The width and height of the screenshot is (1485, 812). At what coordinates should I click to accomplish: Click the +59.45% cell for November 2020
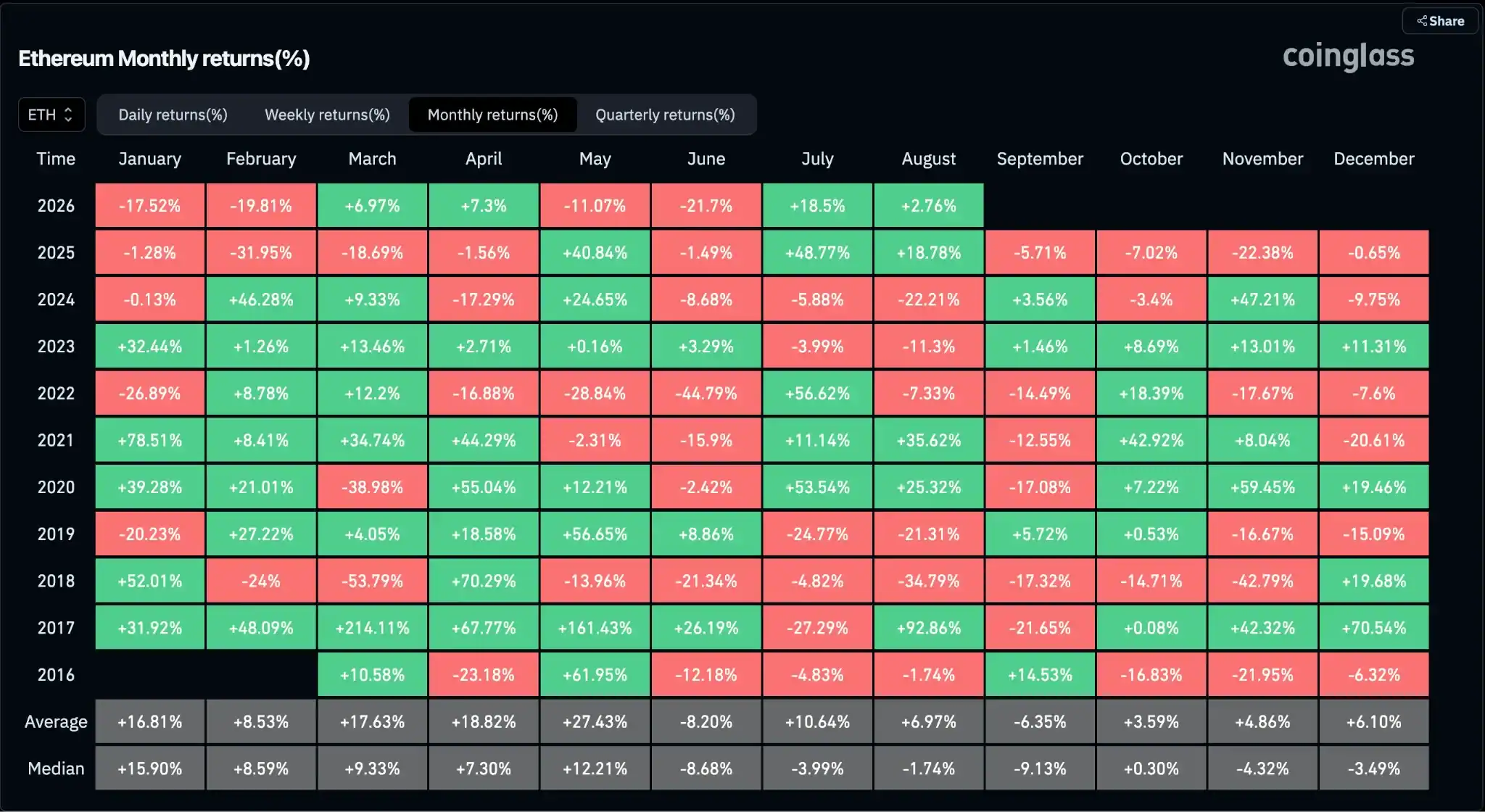point(1263,487)
